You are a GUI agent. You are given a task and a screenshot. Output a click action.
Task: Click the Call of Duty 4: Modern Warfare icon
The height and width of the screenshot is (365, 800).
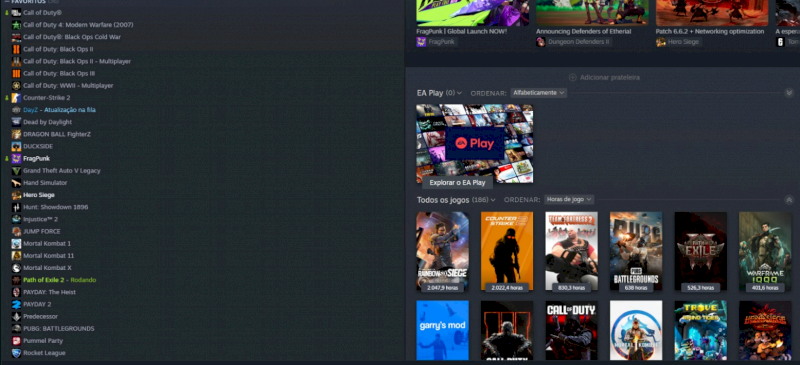[16, 25]
